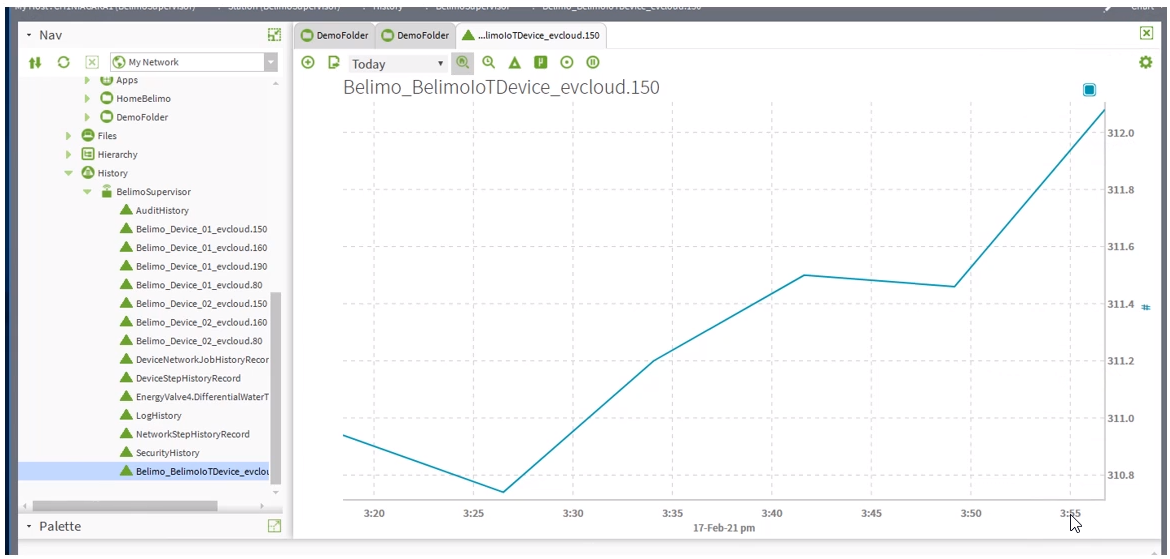
Task: Click the export chart icon
Action: tap(334, 62)
